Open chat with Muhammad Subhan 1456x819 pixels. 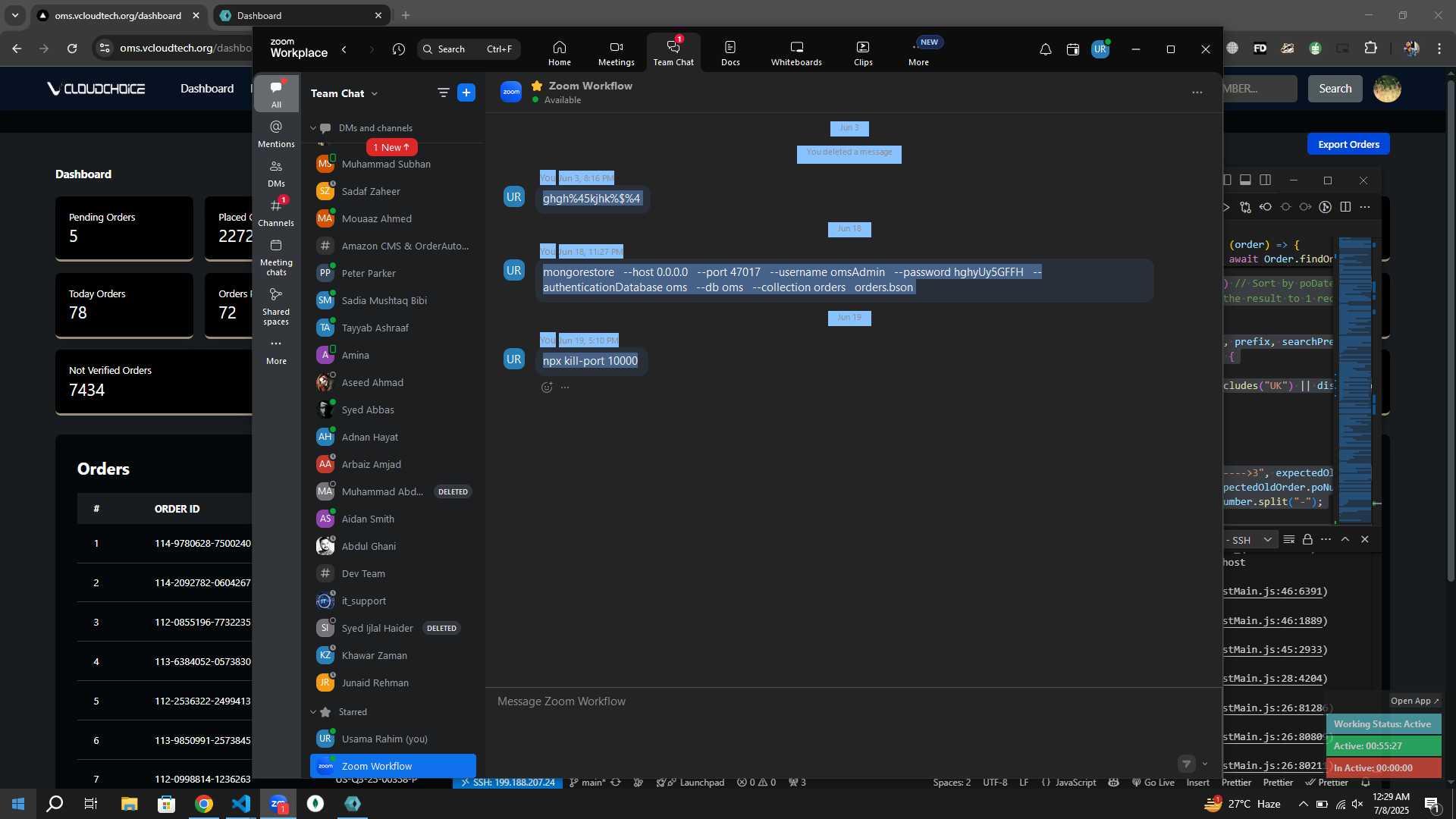(x=393, y=164)
